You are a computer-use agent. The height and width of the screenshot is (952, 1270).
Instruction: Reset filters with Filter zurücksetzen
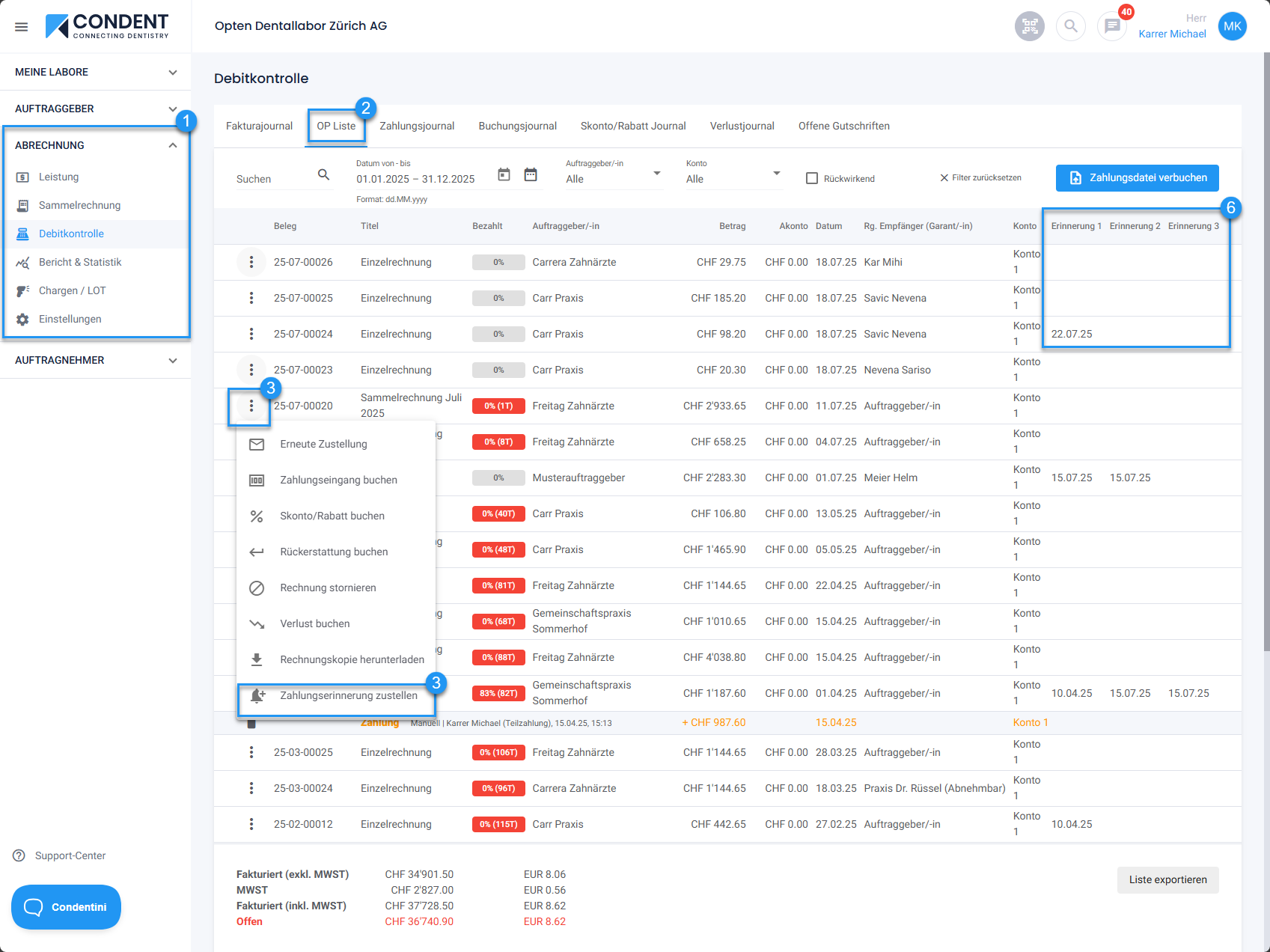point(981,178)
